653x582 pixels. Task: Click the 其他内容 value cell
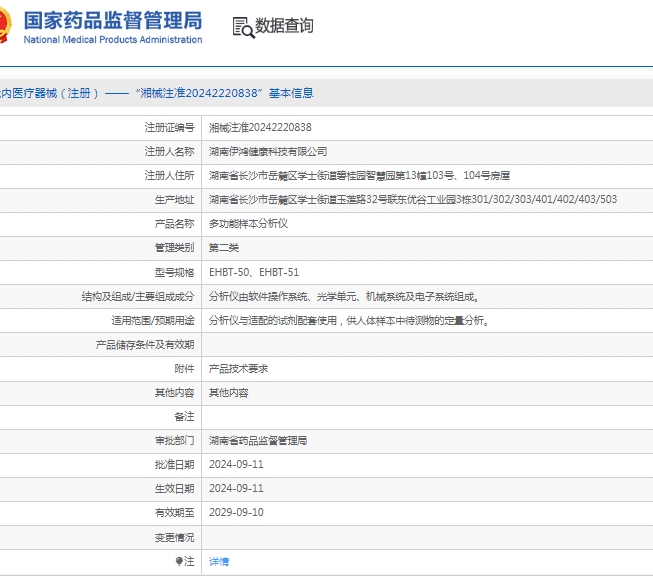point(228,393)
